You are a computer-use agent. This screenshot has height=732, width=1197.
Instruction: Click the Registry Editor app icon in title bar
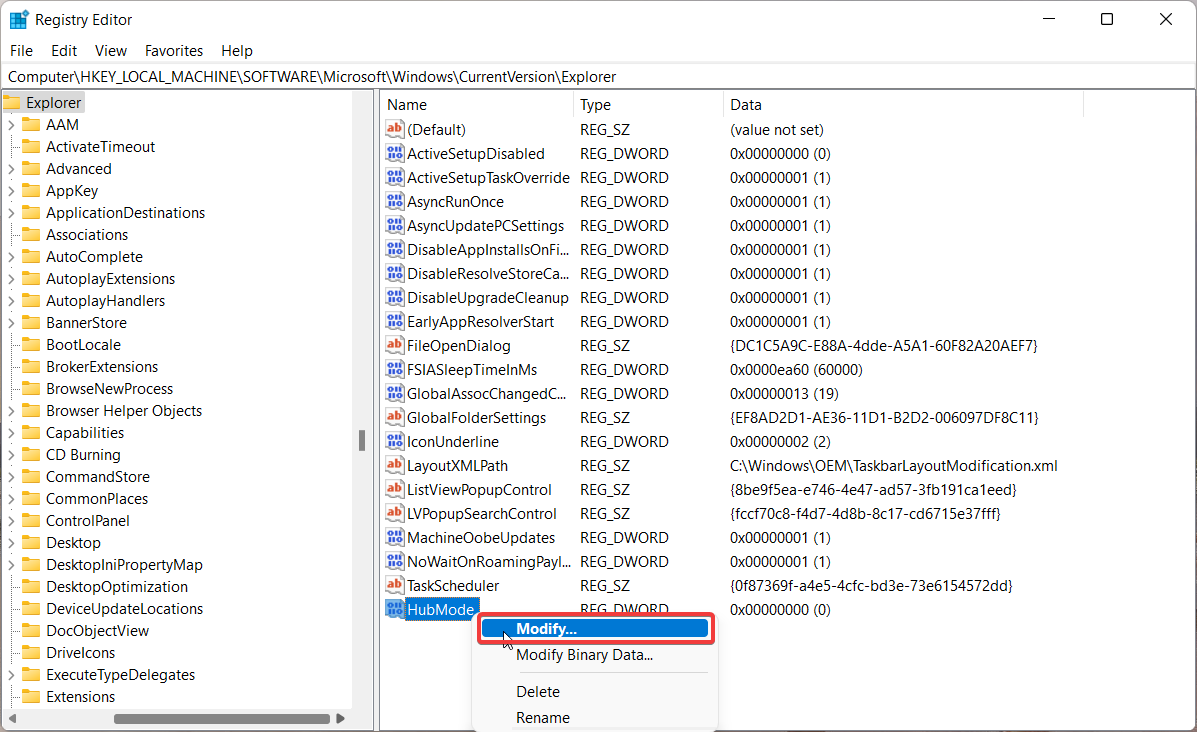18,20
